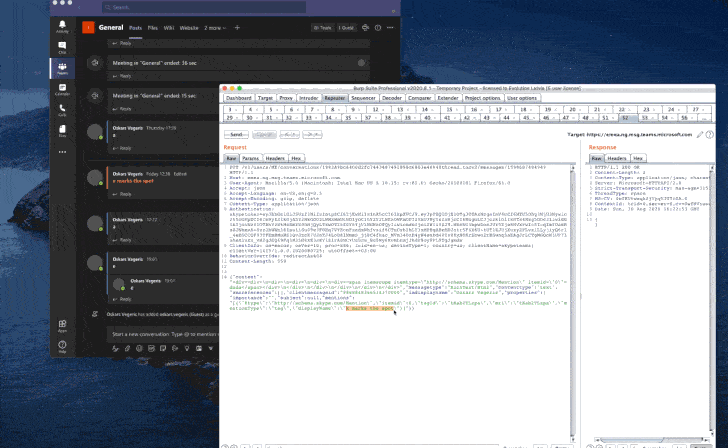Open channel info icon in Teams header
This screenshot has height=448, width=728.
click(x=378, y=28)
